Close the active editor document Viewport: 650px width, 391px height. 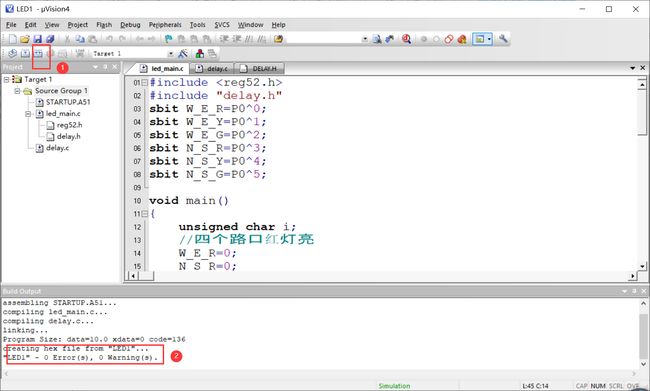point(643,68)
